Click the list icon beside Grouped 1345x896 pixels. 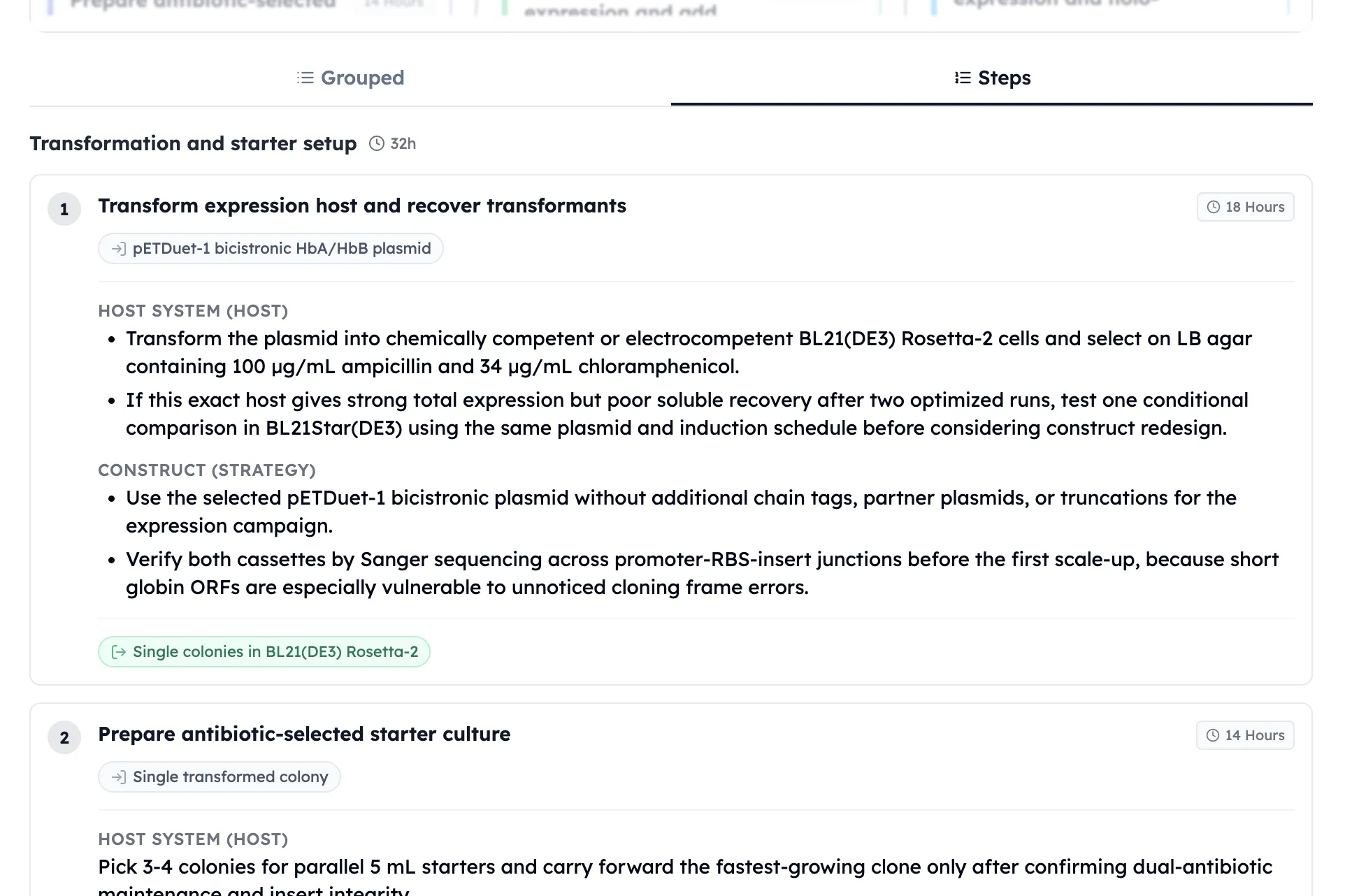[x=305, y=78]
